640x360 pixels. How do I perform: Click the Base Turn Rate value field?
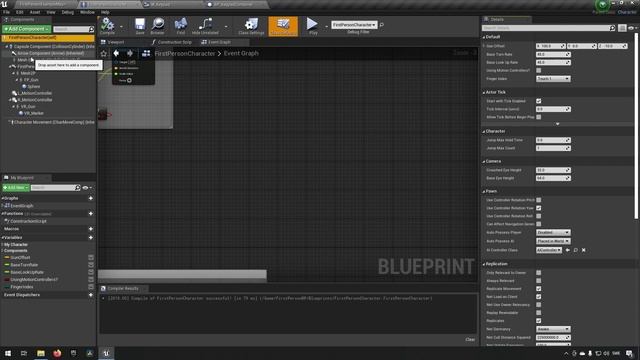pyautogui.click(x=553, y=54)
